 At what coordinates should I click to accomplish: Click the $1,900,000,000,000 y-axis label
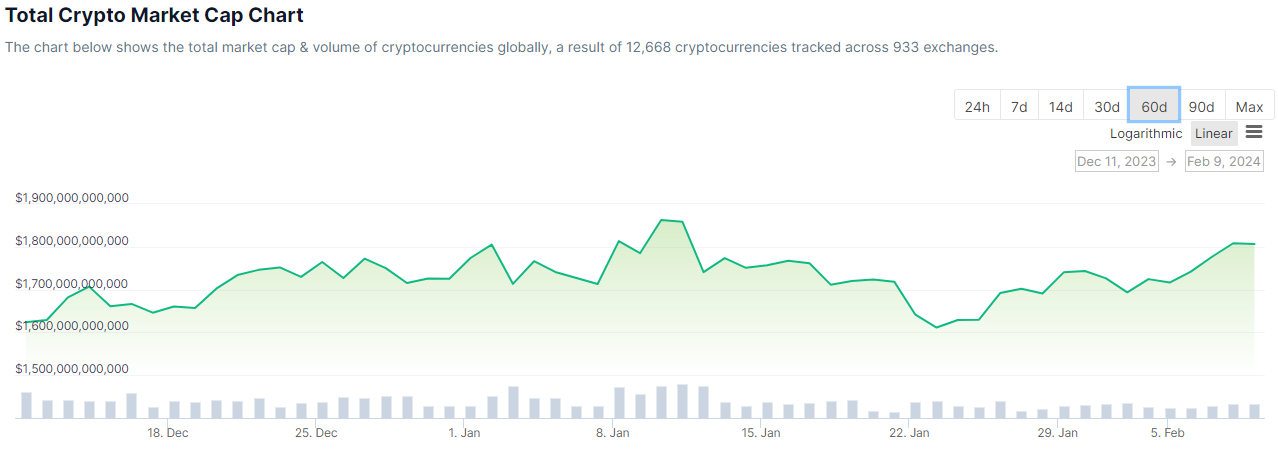pyautogui.click(x=72, y=198)
